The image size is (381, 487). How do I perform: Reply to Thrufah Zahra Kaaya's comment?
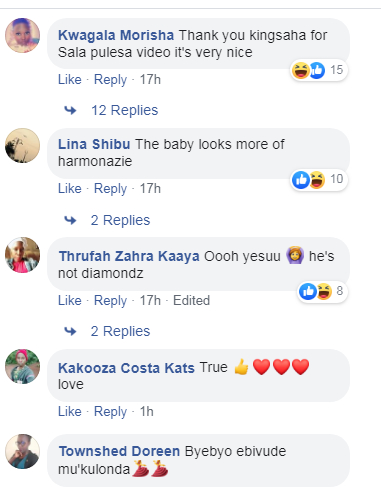coord(110,301)
